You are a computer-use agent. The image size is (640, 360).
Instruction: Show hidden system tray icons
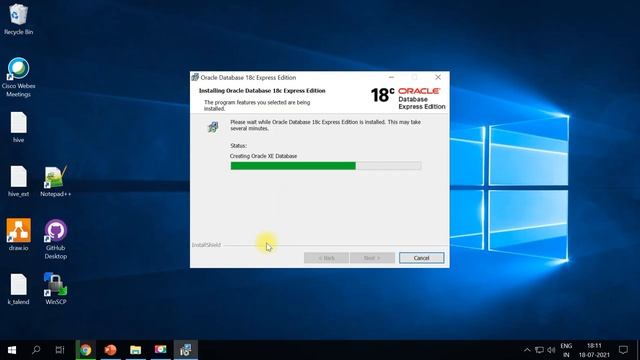tap(527, 350)
